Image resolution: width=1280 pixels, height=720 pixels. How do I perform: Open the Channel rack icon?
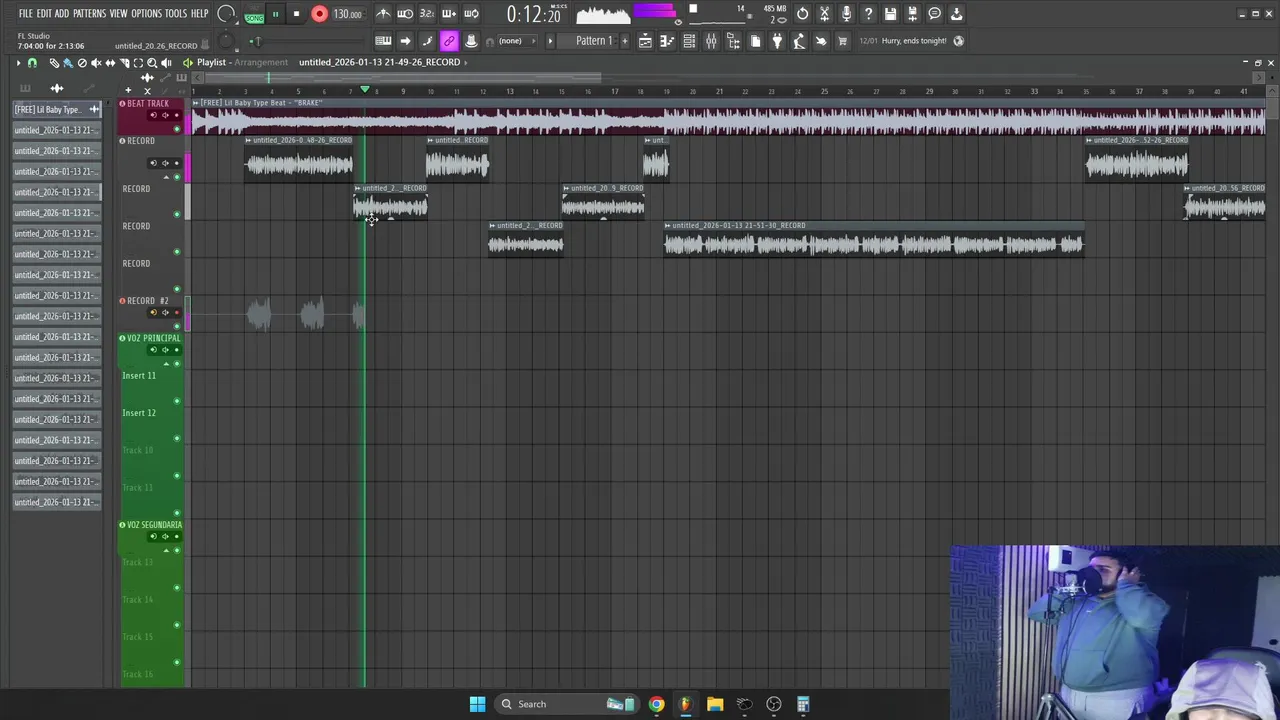point(689,41)
